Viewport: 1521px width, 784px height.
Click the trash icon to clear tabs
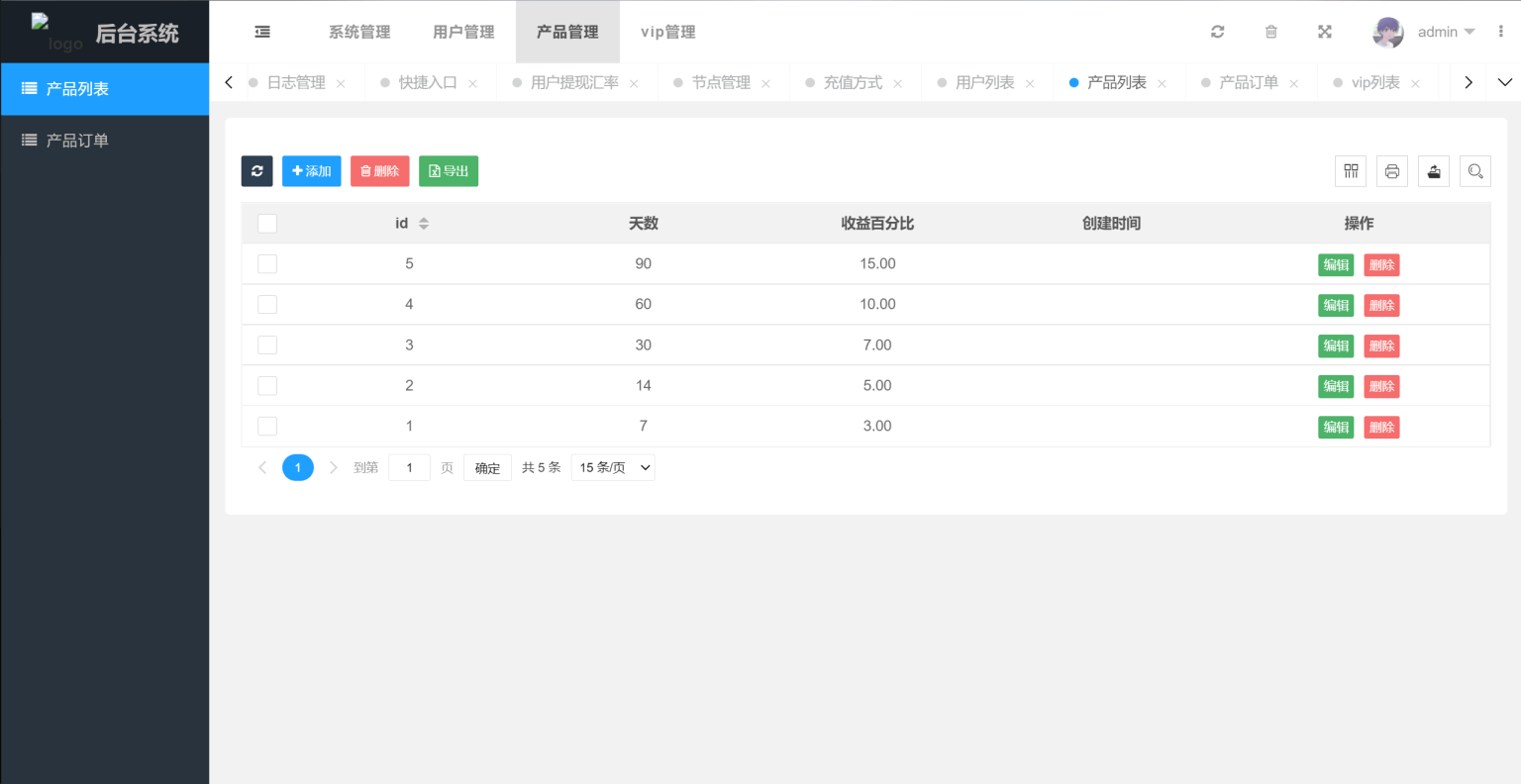click(x=1270, y=31)
